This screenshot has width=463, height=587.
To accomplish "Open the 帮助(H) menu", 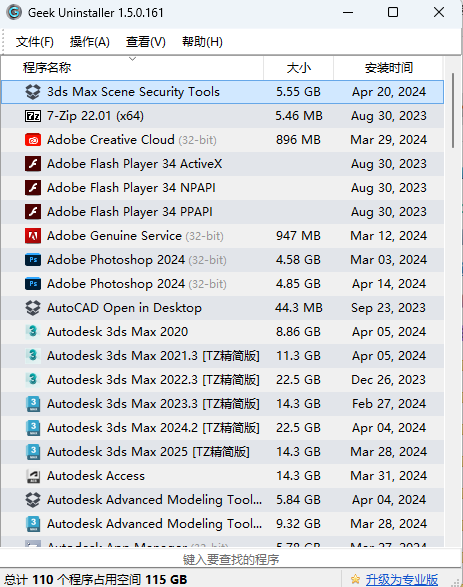I will tap(202, 42).
